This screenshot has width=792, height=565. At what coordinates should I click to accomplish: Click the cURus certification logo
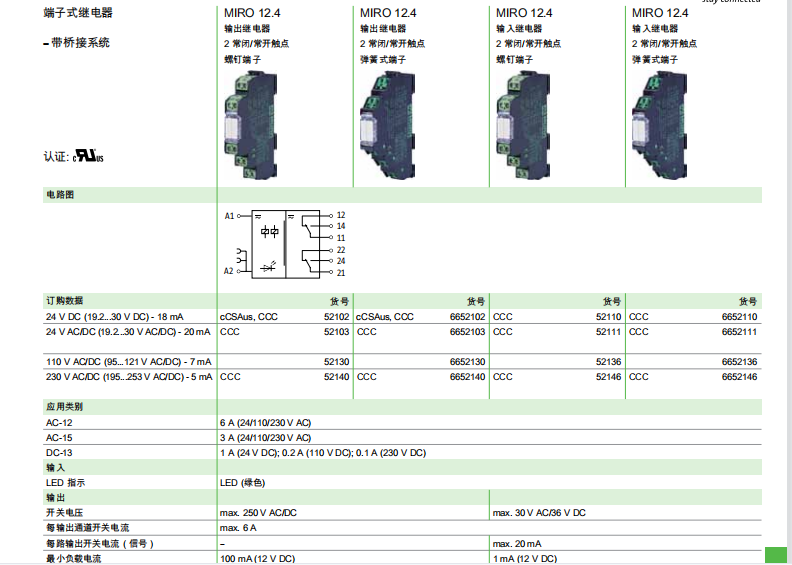[x=88, y=156]
